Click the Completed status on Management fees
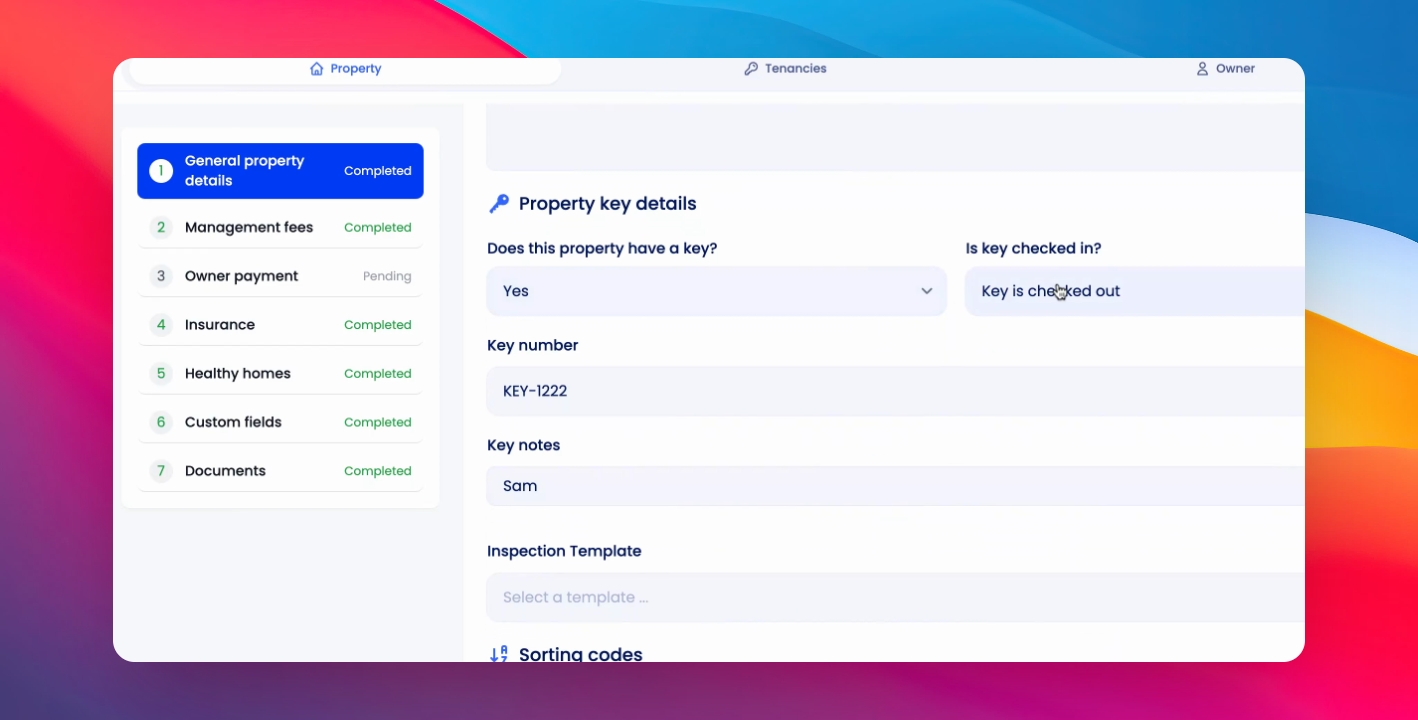Screen dimensions: 1418x720 [x=378, y=228]
